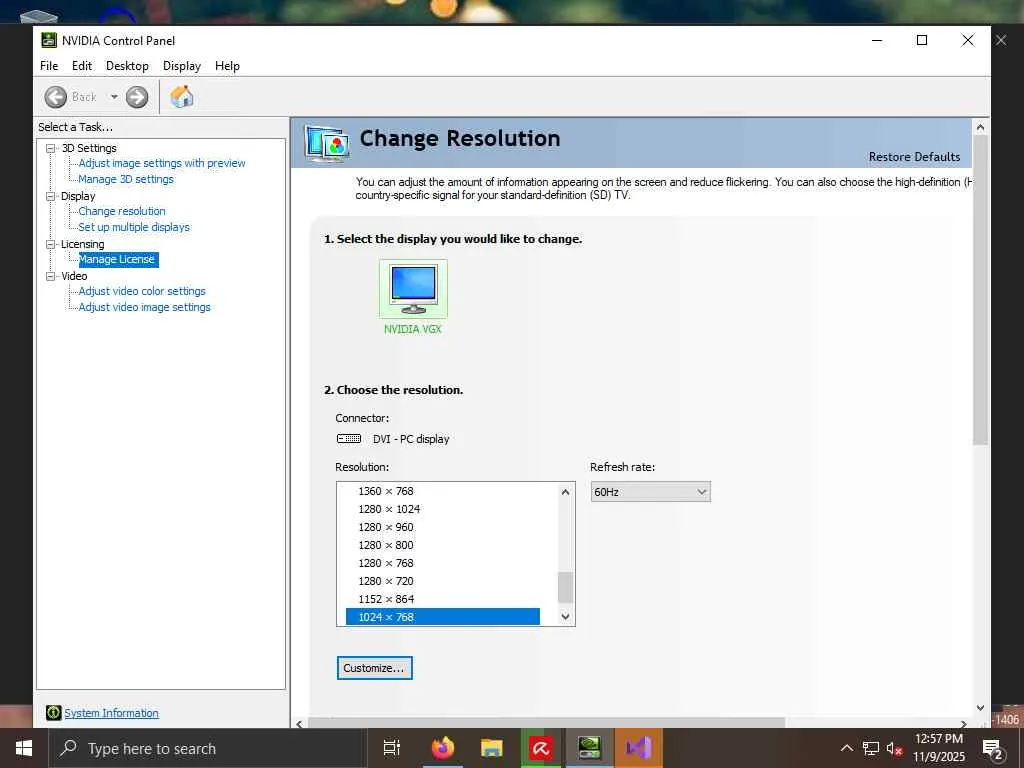Click horizontal scroll right arrow
The width and height of the screenshot is (1024, 768).
point(964,724)
